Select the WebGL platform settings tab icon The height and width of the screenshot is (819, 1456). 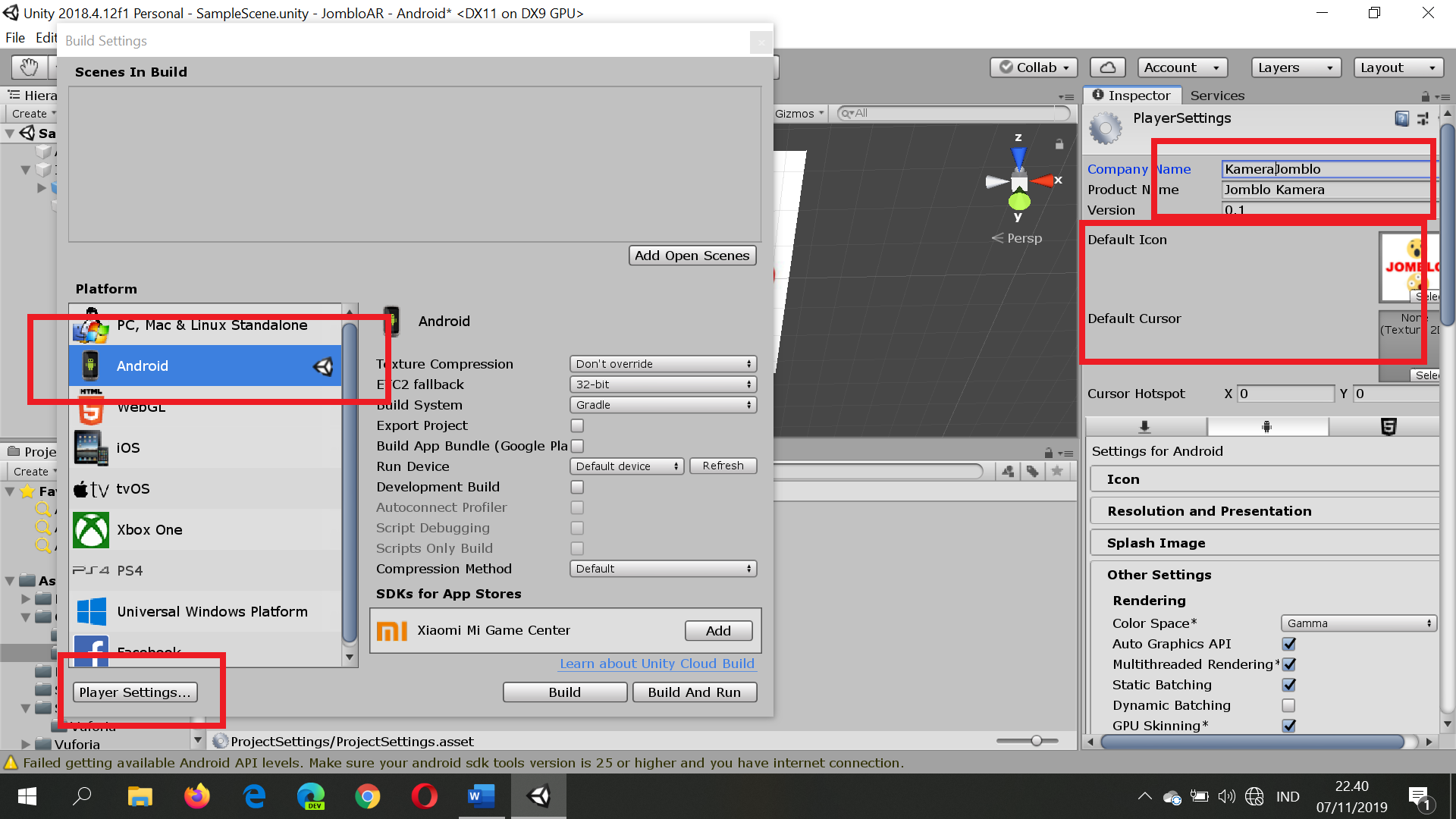[1388, 427]
